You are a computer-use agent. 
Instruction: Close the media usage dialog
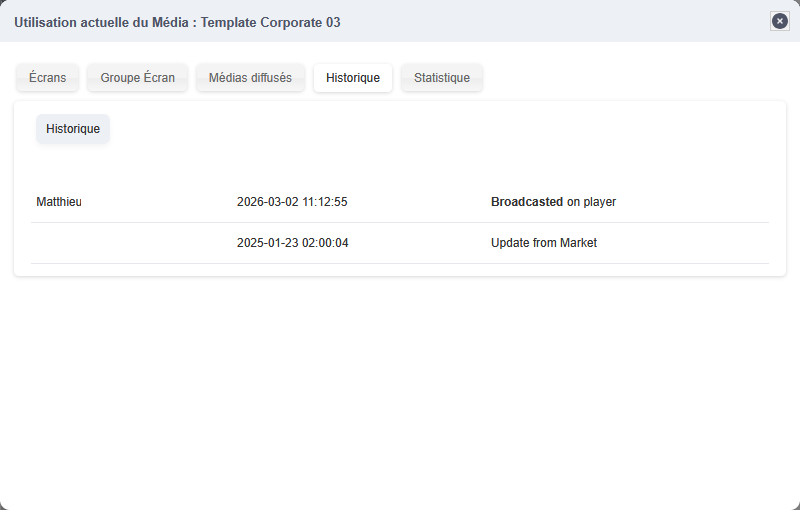(780, 21)
